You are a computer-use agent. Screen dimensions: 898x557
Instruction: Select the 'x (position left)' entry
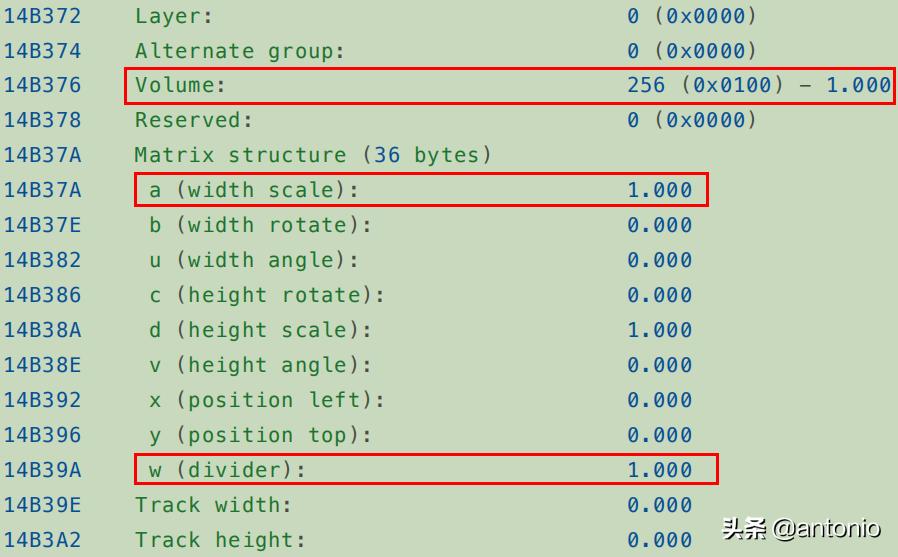point(266,400)
